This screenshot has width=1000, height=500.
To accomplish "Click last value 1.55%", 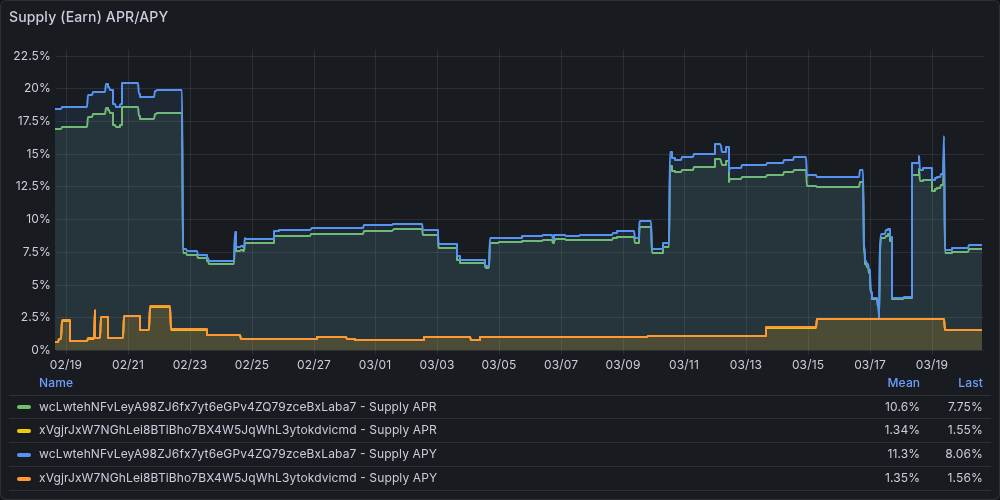I will coord(966,430).
